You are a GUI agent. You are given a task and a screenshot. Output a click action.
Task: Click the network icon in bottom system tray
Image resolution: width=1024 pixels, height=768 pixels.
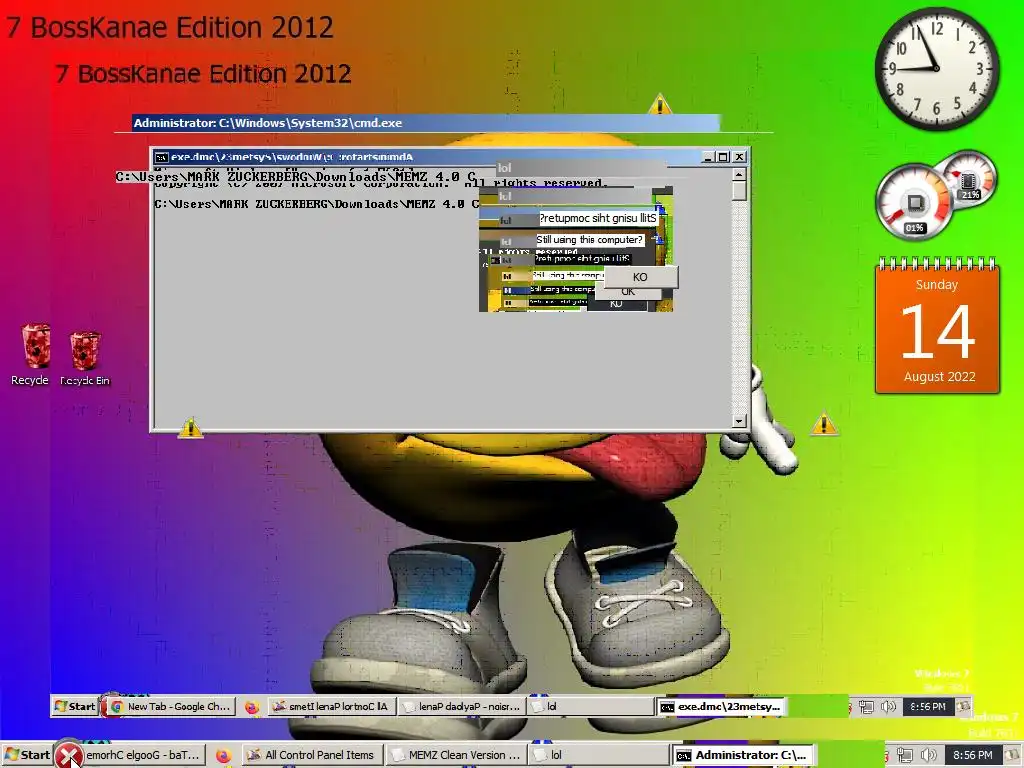click(x=904, y=755)
